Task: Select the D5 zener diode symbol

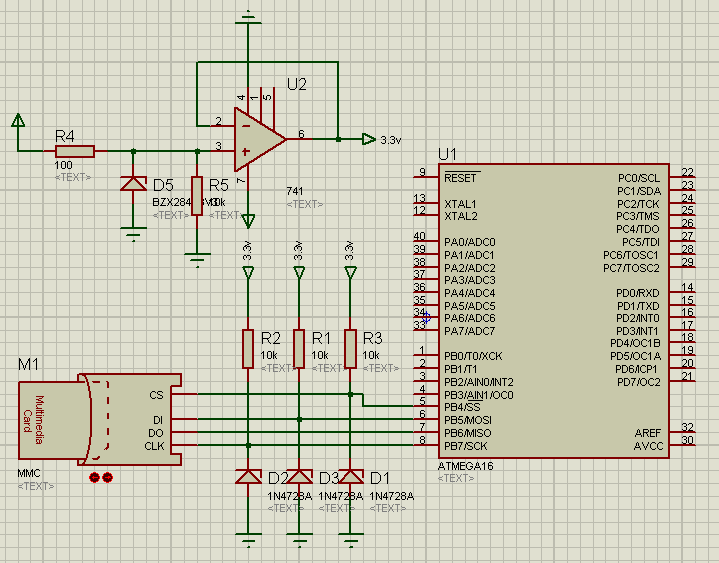Action: point(133,184)
